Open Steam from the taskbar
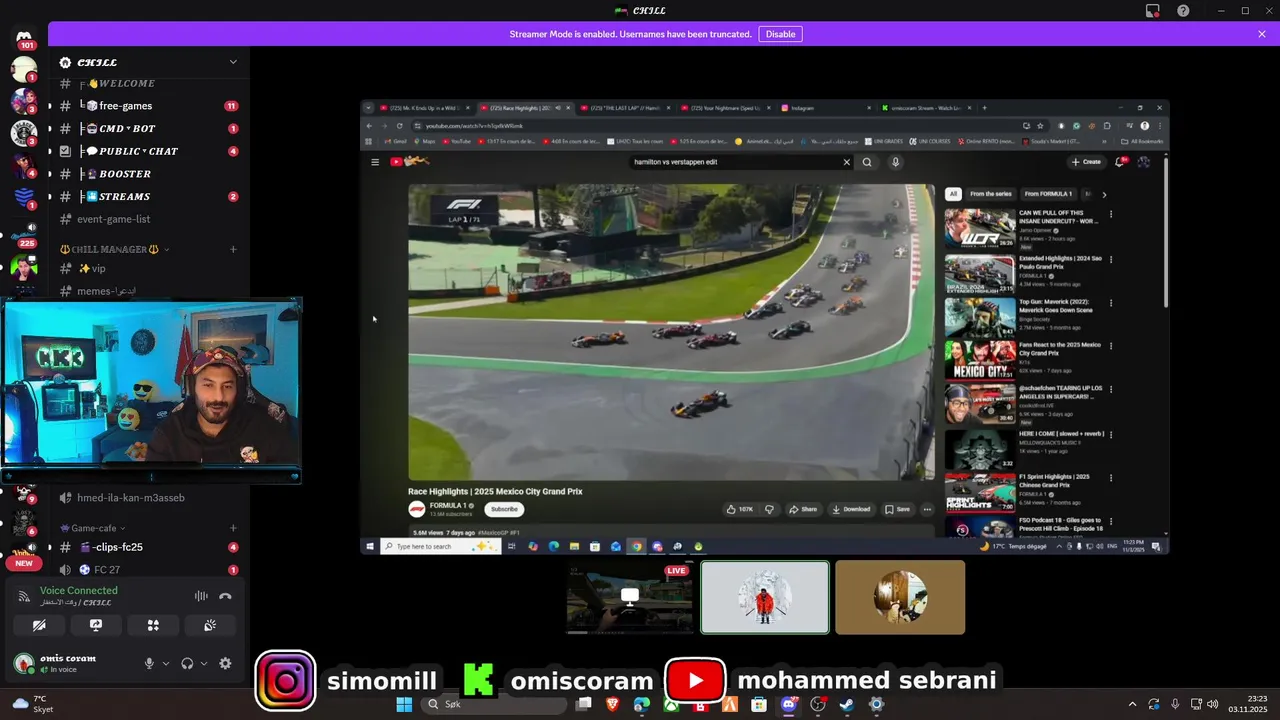The height and width of the screenshot is (720, 1280). coord(847,704)
